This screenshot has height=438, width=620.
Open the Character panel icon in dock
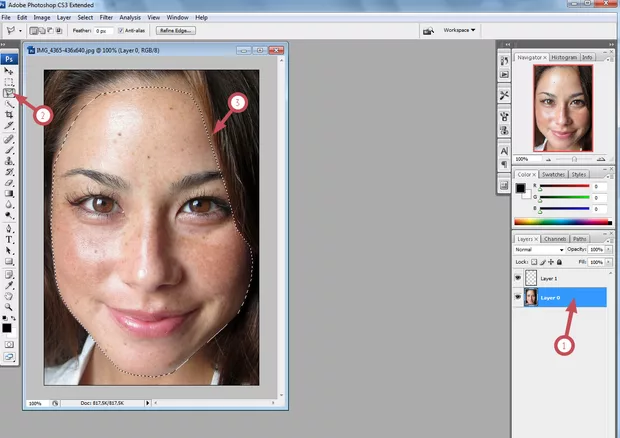click(x=504, y=151)
